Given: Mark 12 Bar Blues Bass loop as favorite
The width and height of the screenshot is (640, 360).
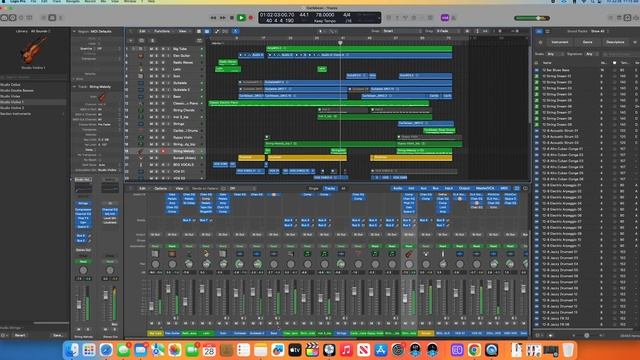Looking at the screenshot, I should pos(614,70).
